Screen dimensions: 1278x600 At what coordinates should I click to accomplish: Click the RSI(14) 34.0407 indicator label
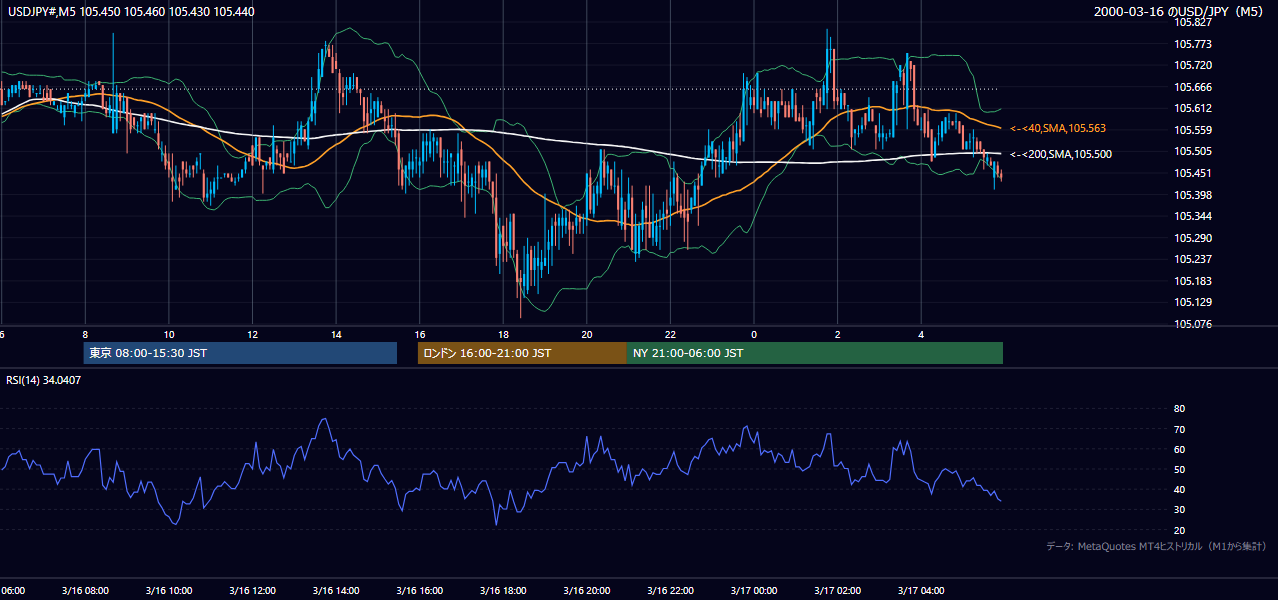[44, 380]
